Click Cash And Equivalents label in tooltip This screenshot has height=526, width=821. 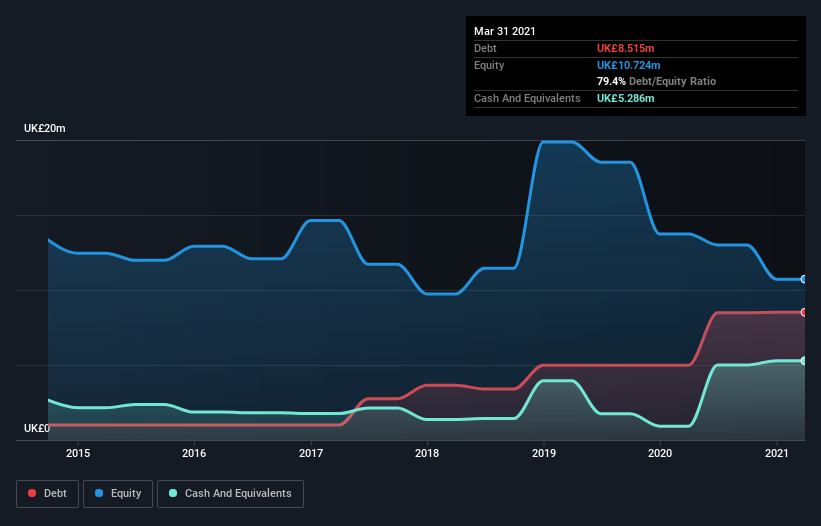coord(527,98)
